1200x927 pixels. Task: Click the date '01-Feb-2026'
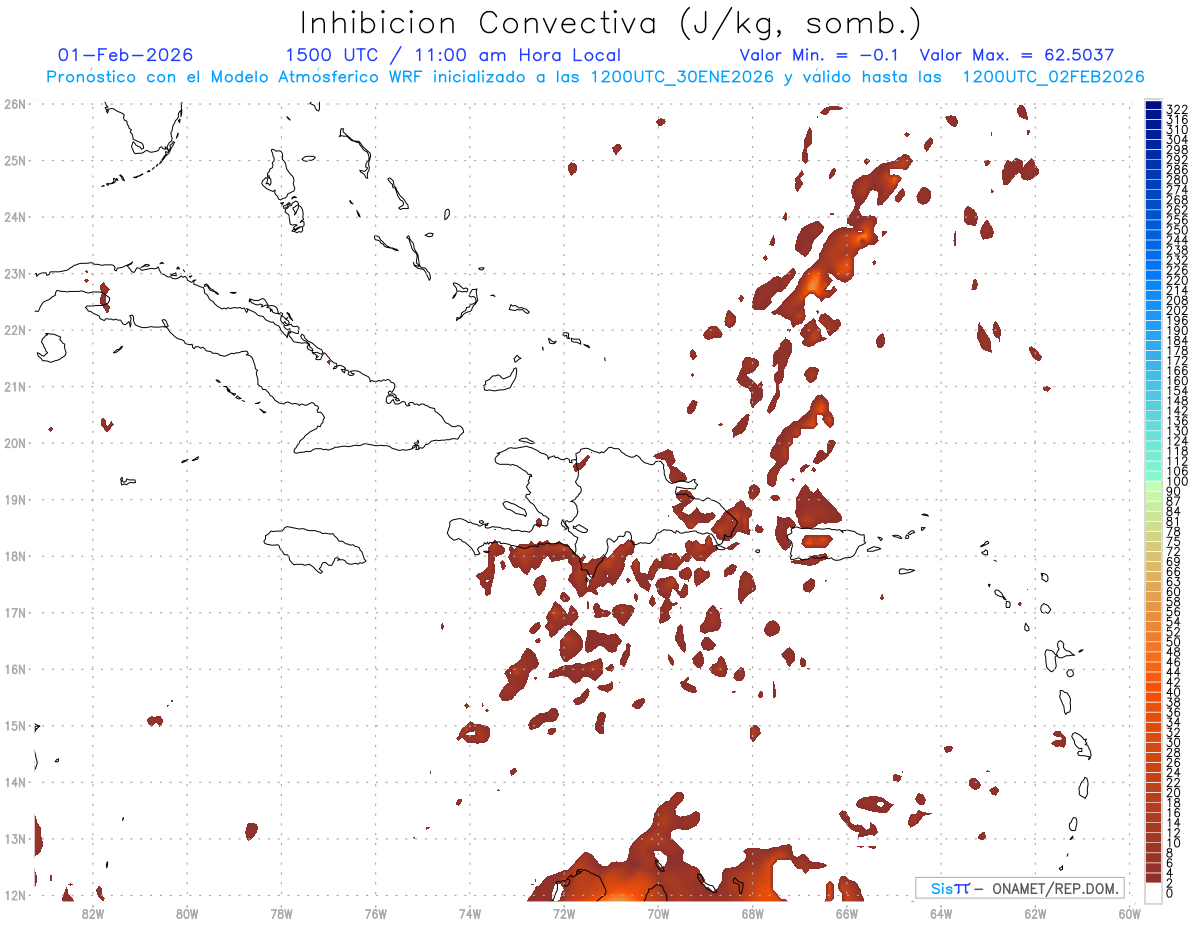click(125, 55)
